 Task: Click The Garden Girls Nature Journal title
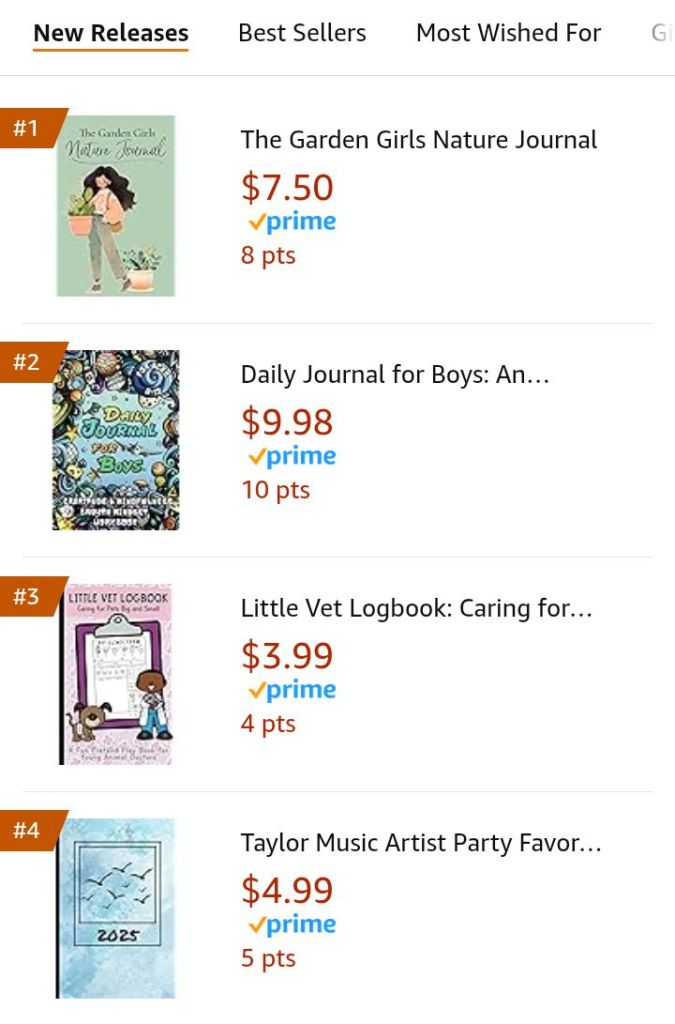coord(419,140)
